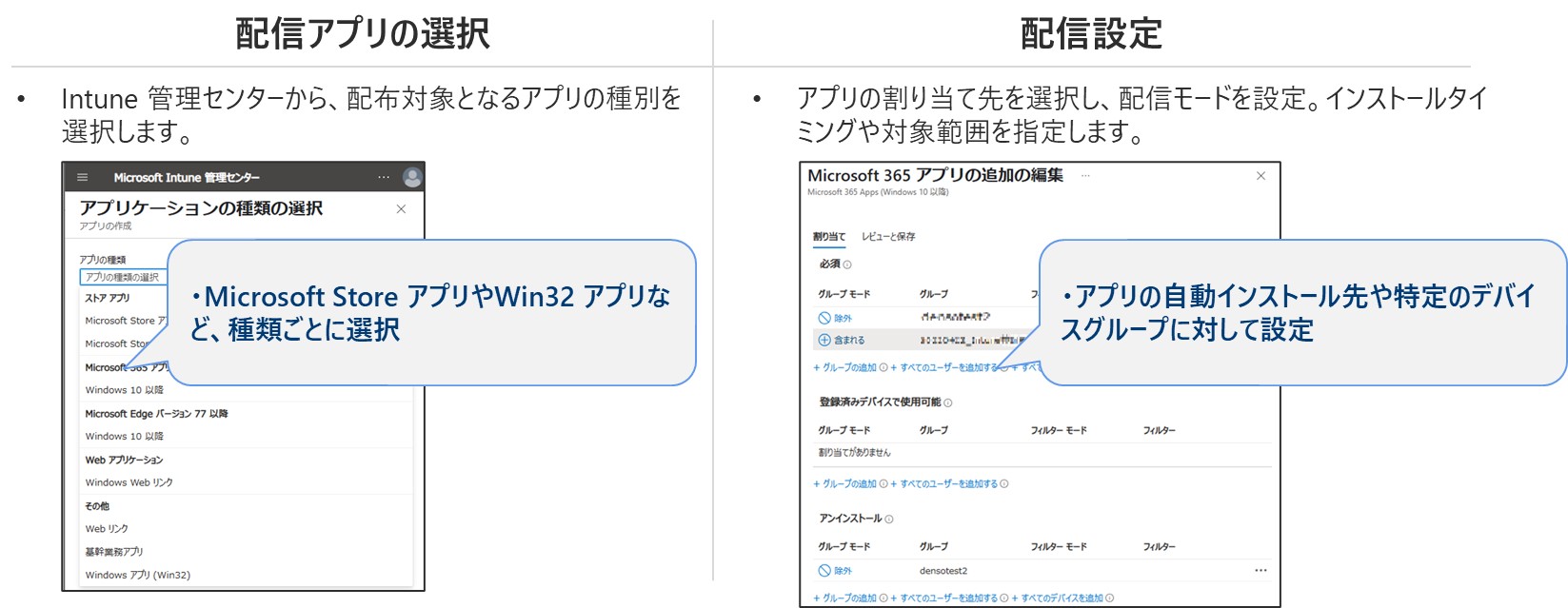Click the info icon beside 必須
The height and width of the screenshot is (608, 1568).
847,265
